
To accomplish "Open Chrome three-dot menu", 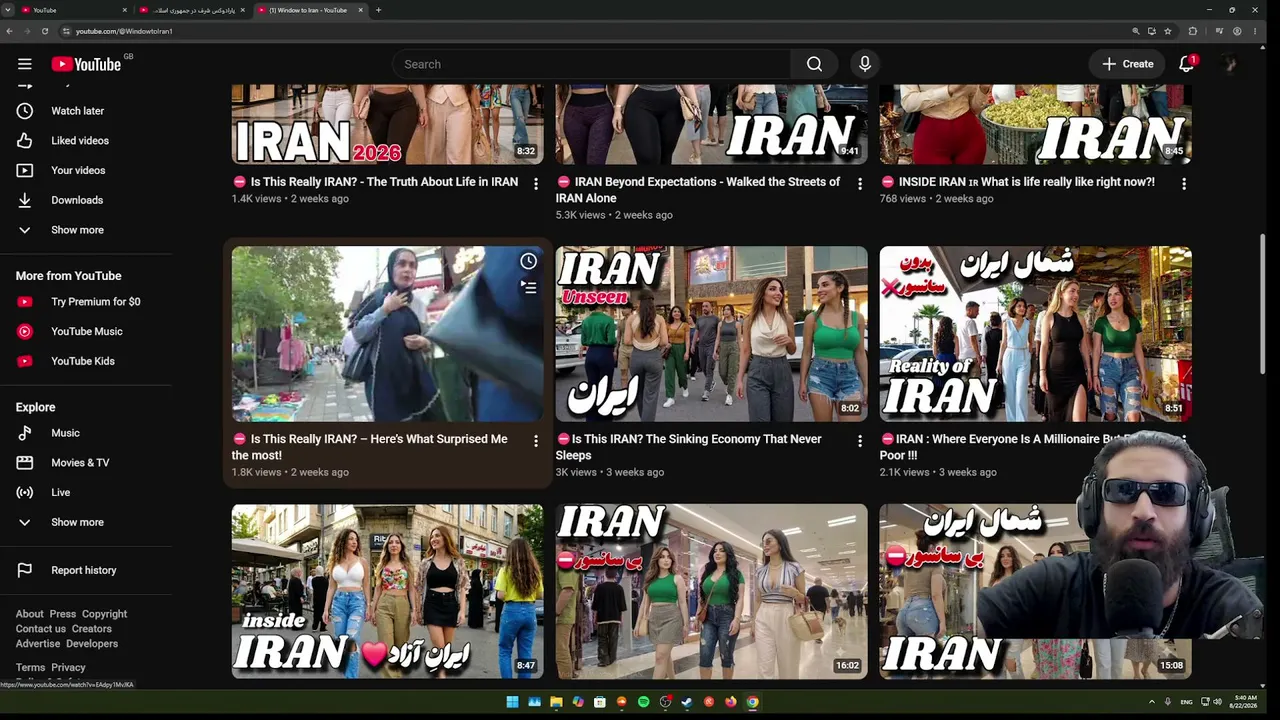I will 1254,31.
